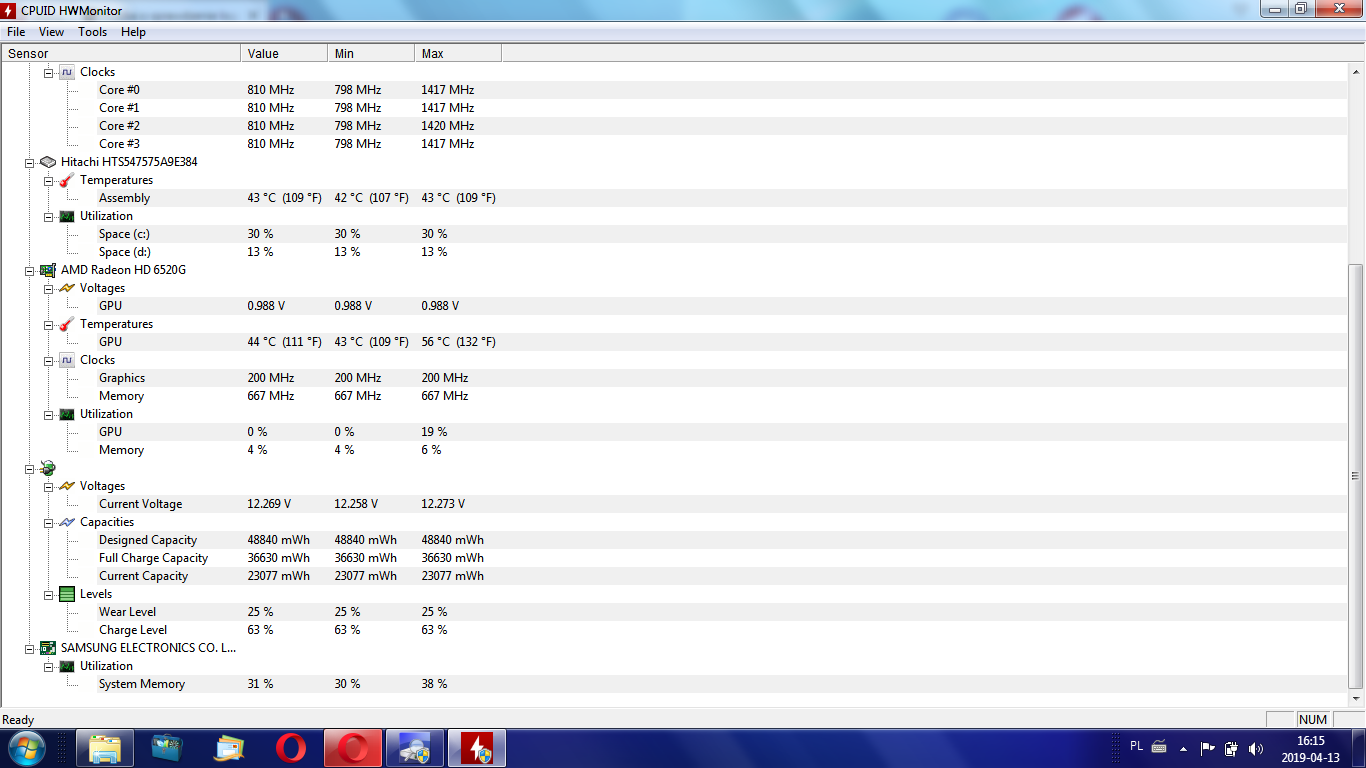Viewport: 1366px width, 768px height.
Task: Click the green Levels icon
Action: tap(67, 594)
